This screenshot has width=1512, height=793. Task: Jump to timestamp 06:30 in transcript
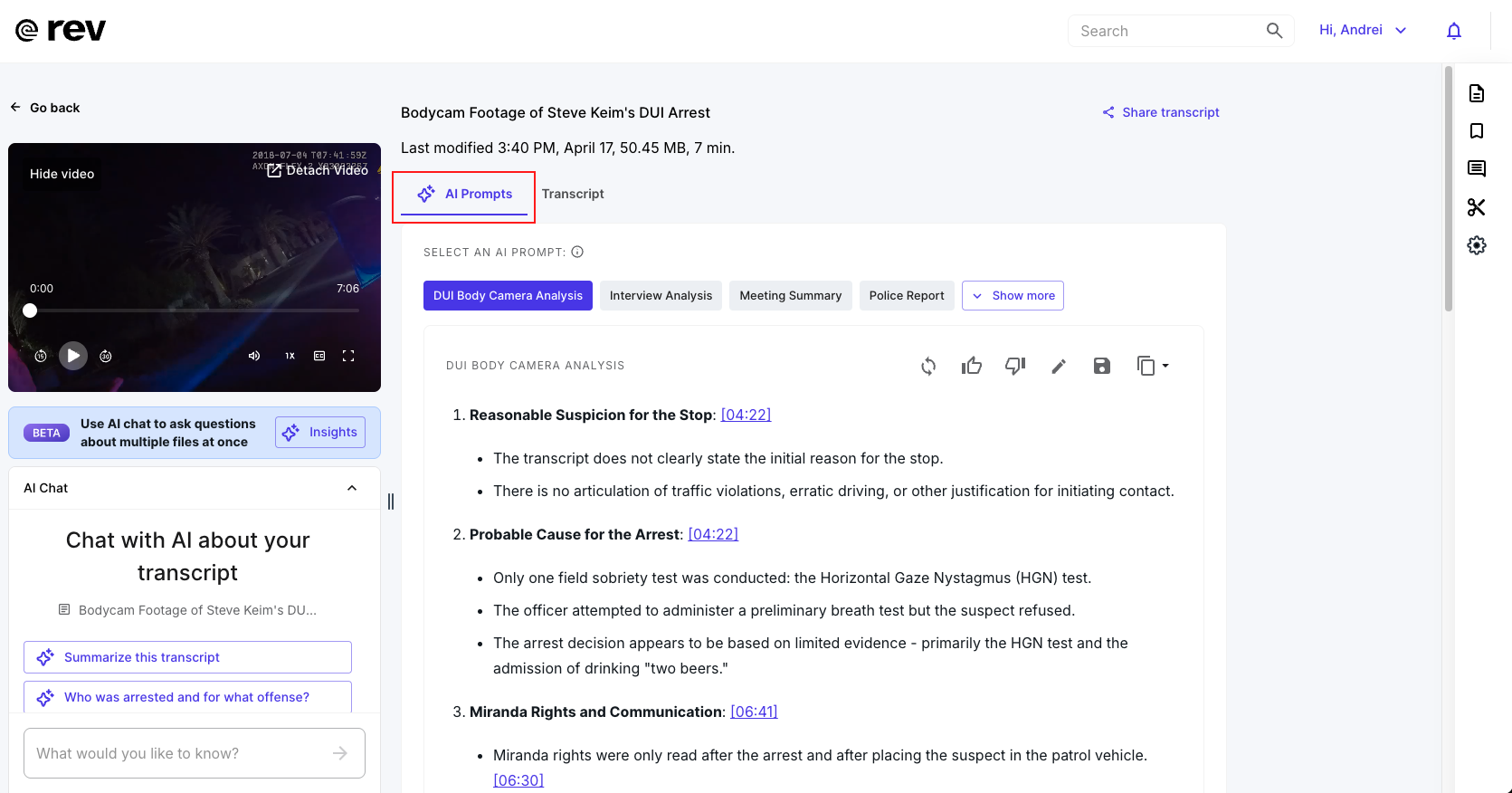coord(518,780)
